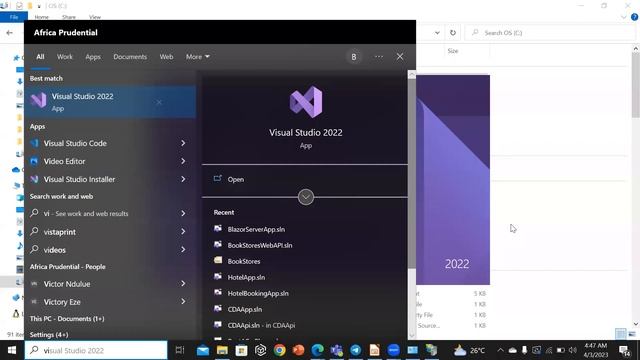
Task: Click the Open icon in preview pane
Action: (x=218, y=179)
